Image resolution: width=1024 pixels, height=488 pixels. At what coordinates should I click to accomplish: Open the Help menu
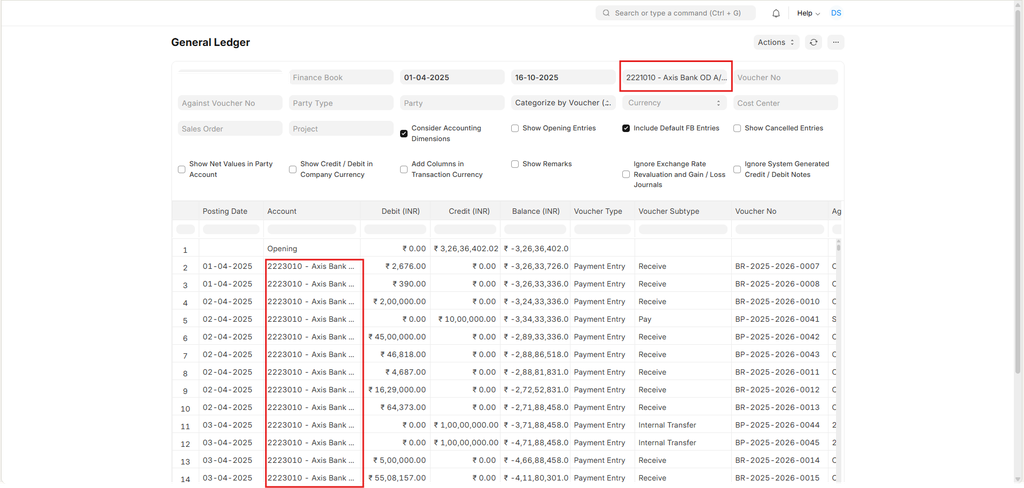(808, 13)
